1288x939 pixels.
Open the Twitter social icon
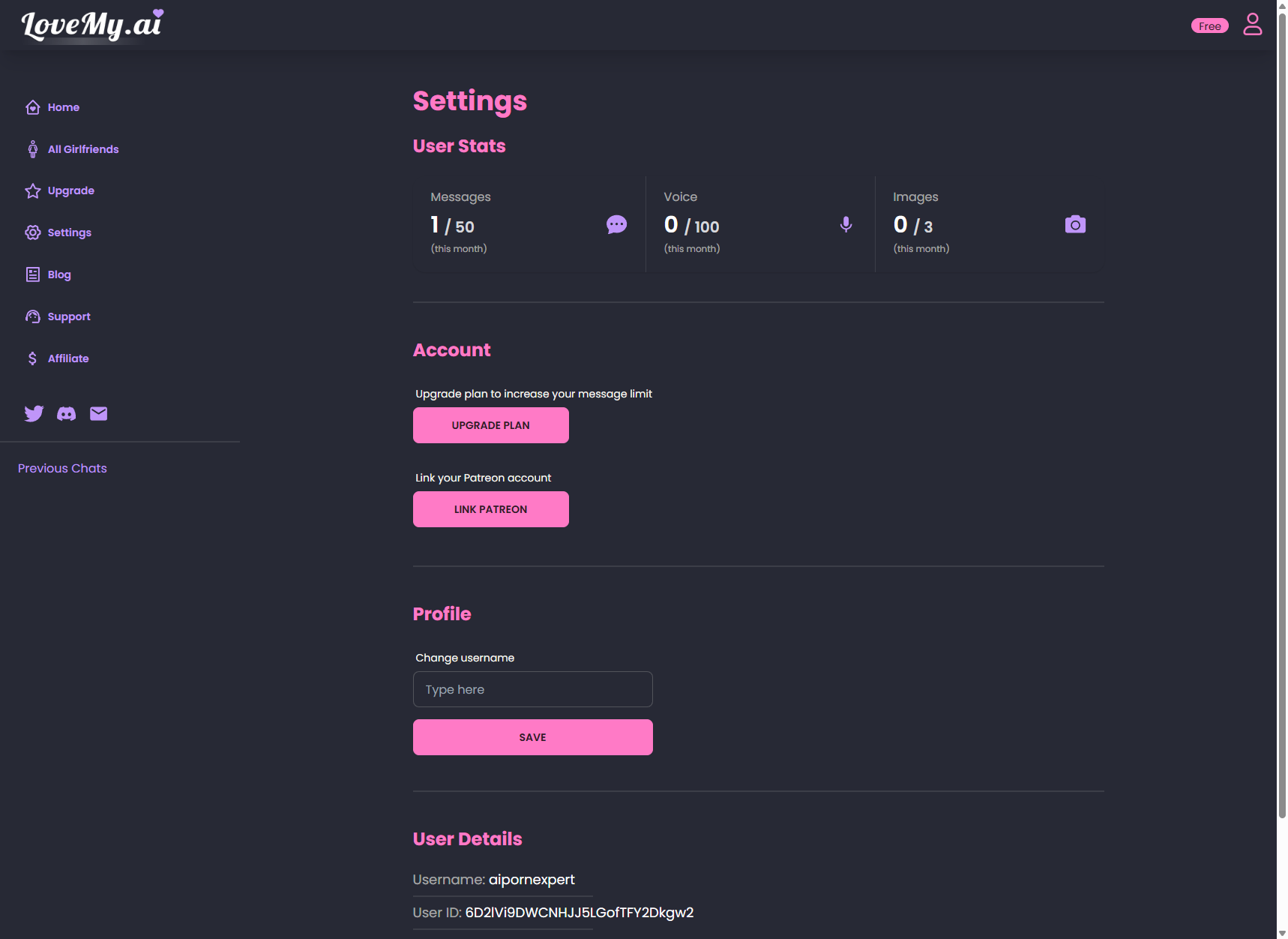[34, 413]
